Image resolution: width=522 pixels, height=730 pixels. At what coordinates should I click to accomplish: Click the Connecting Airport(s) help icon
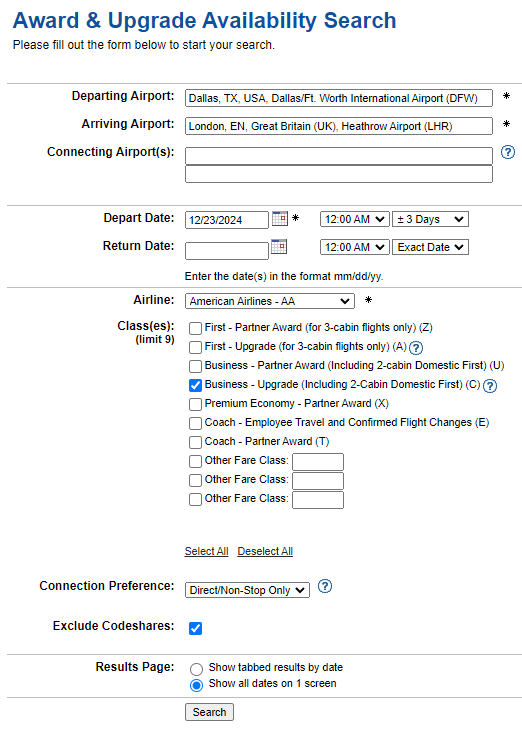pos(508,152)
